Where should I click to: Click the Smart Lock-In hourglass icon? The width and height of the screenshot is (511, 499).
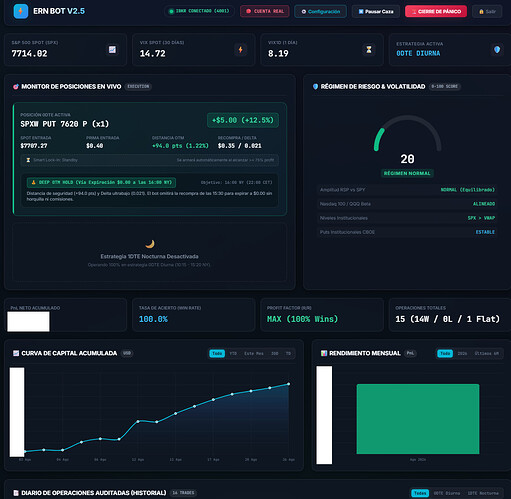pyautogui.click(x=28, y=160)
